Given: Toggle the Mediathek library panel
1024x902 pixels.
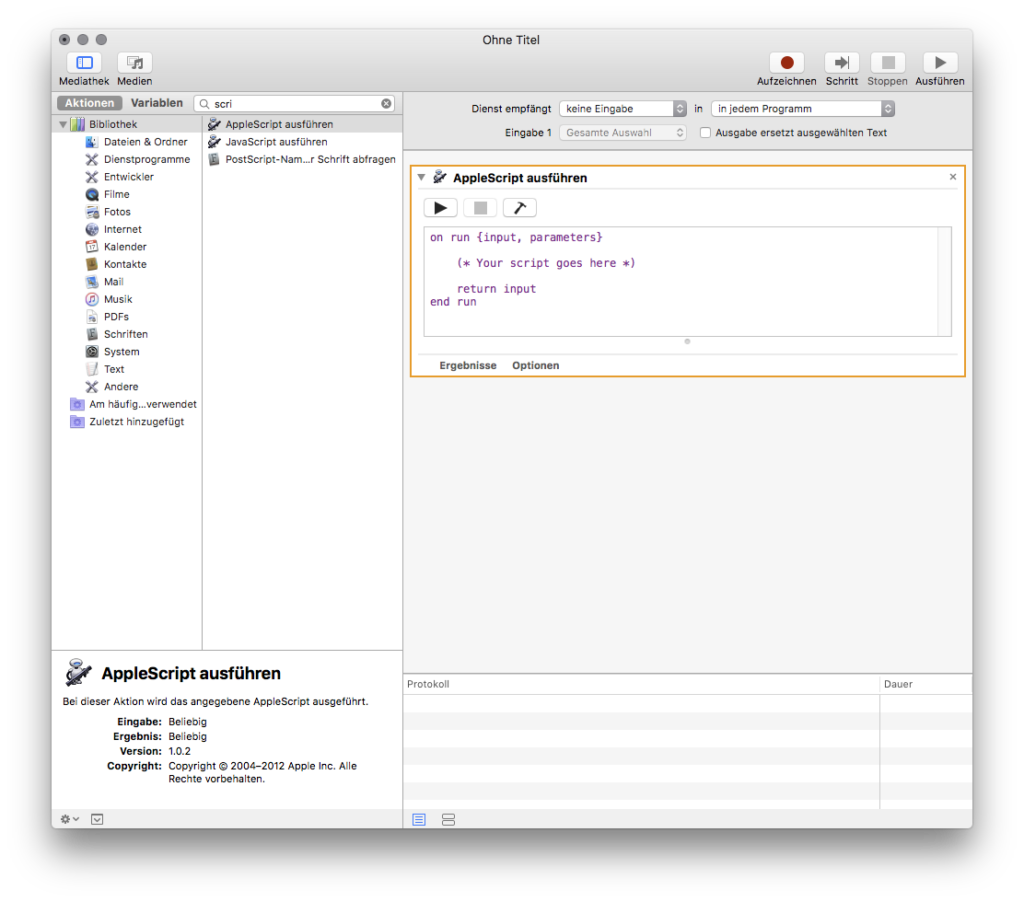Looking at the screenshot, I should click(84, 63).
